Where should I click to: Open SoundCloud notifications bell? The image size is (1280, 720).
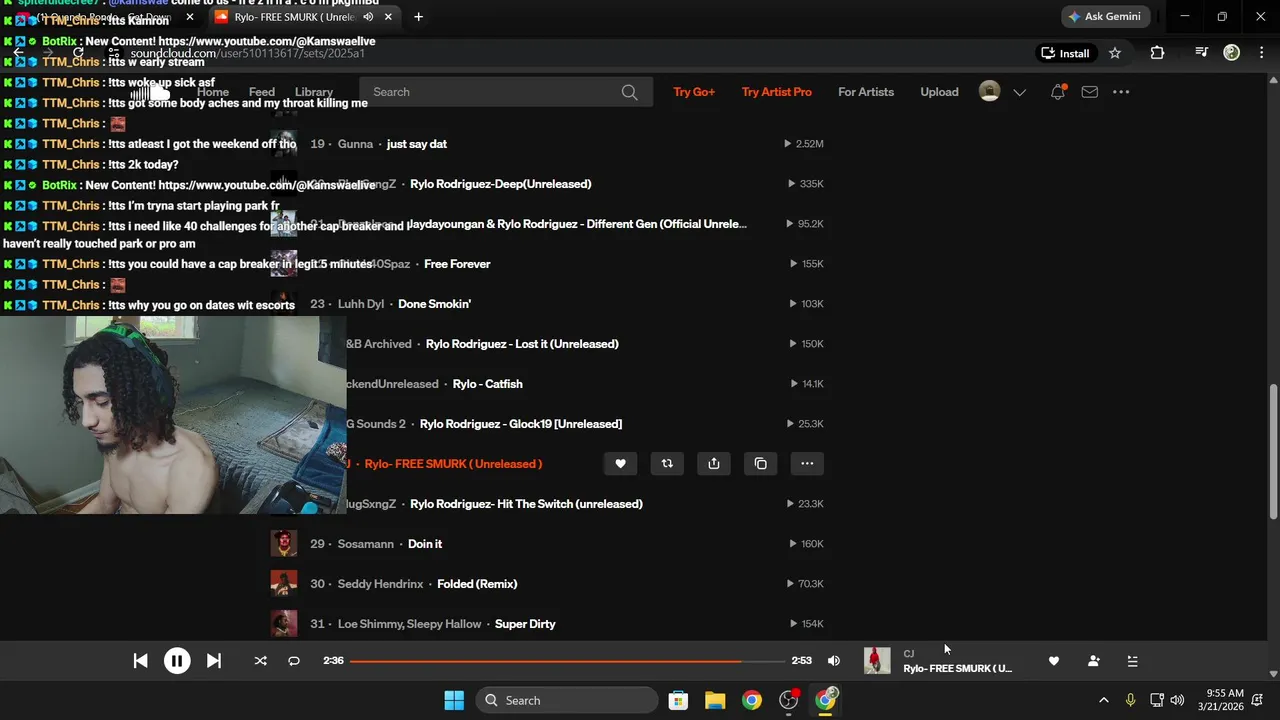pyautogui.click(x=1058, y=92)
